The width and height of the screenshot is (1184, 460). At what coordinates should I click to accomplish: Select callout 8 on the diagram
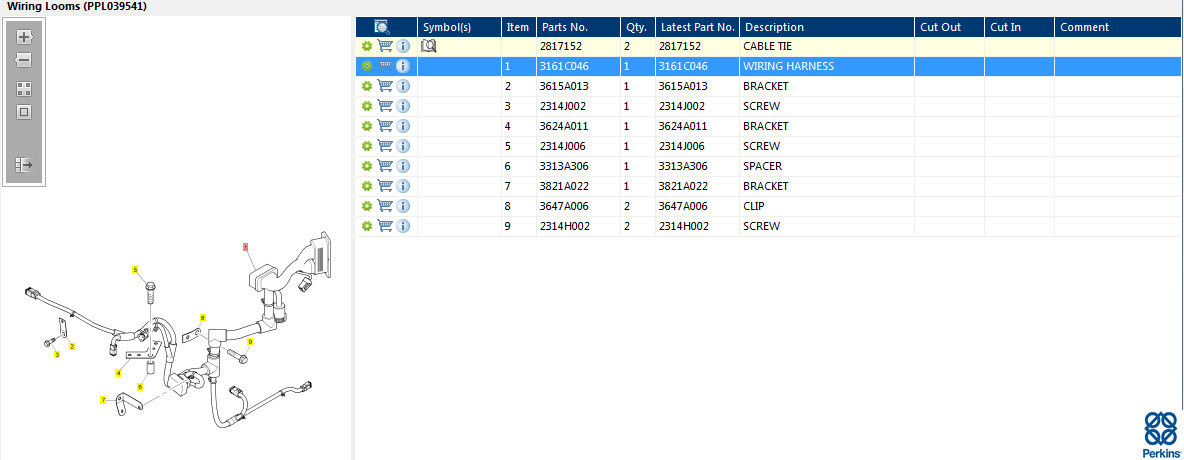click(202, 317)
